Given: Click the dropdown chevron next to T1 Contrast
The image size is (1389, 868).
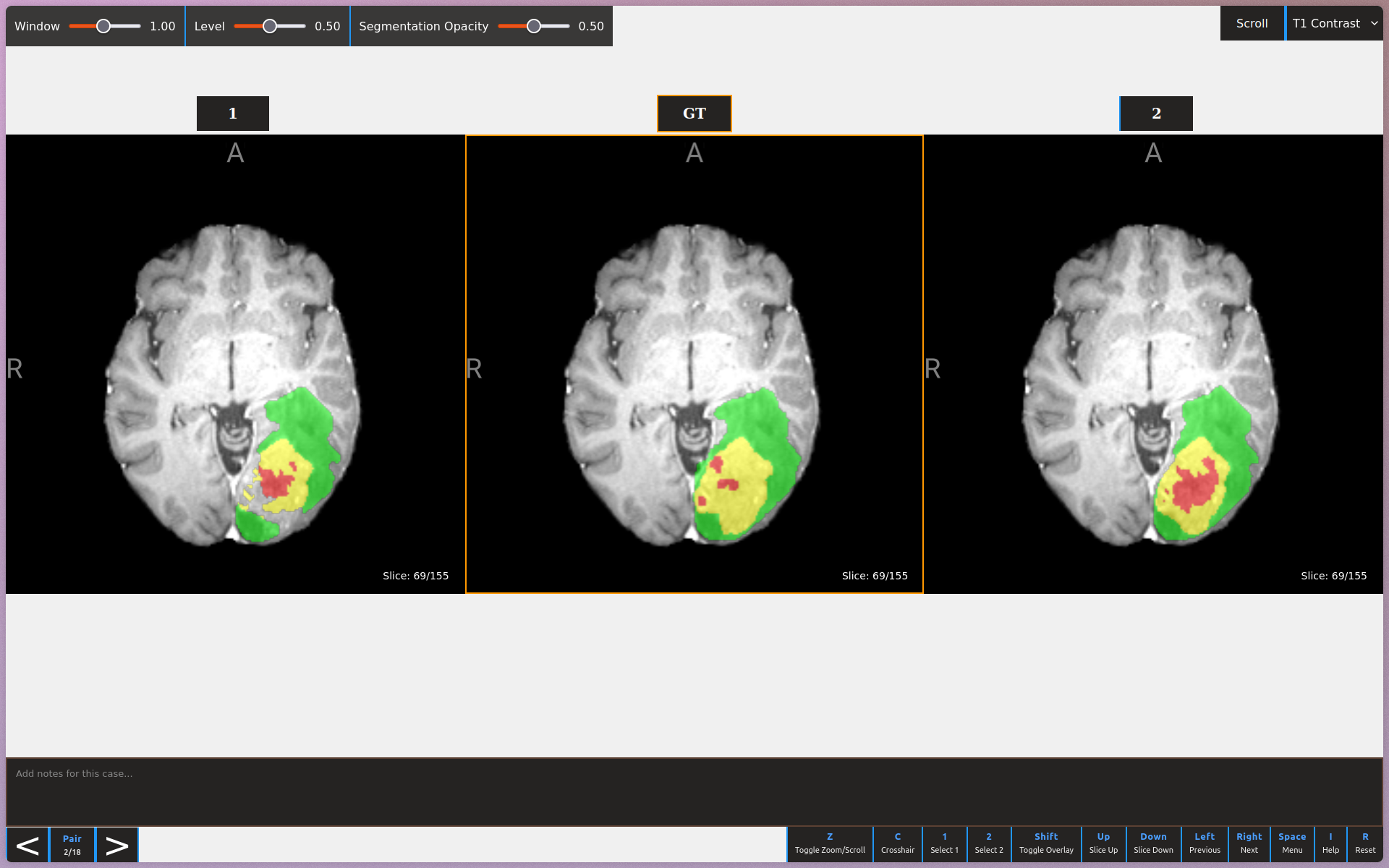Looking at the screenshot, I should click(x=1374, y=24).
